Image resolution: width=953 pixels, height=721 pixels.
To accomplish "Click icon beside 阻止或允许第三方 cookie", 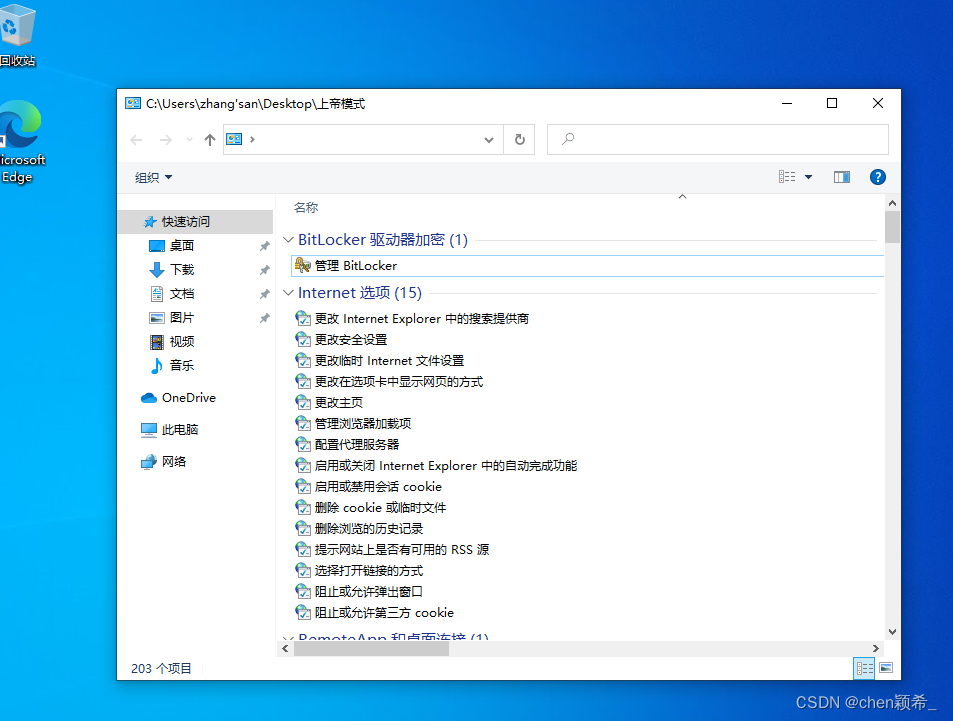I will [x=303, y=612].
